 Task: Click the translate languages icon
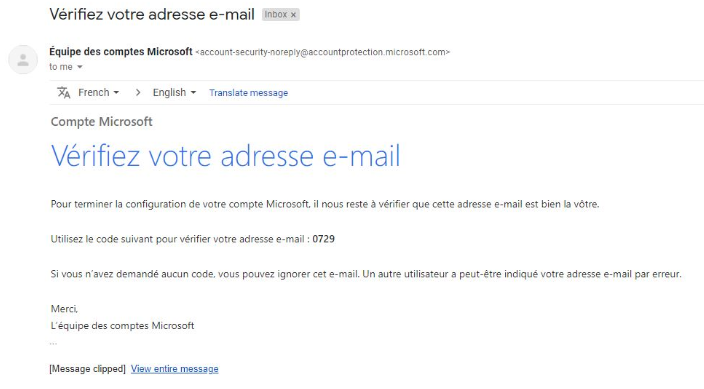[x=64, y=93]
